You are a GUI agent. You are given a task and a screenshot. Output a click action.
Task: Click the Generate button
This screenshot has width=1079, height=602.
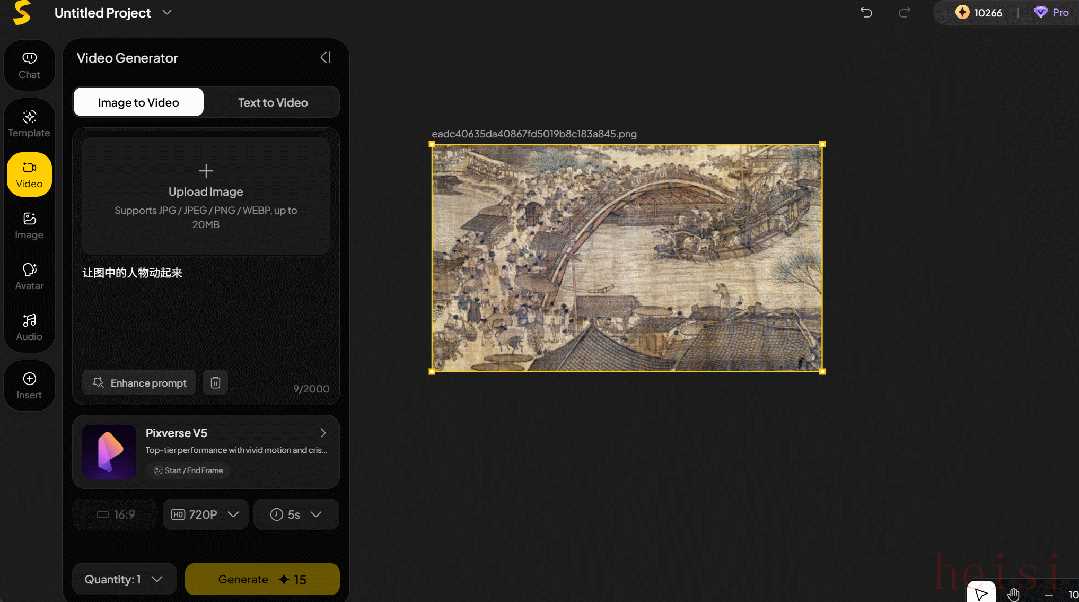click(262, 579)
